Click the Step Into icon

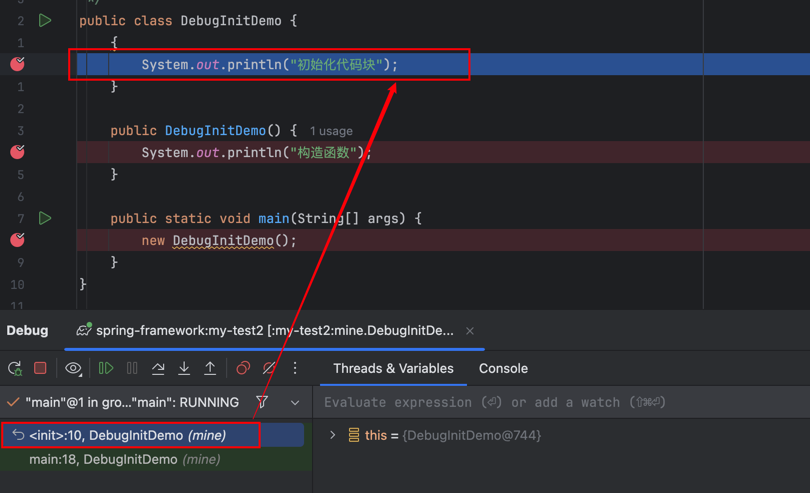pos(184,369)
